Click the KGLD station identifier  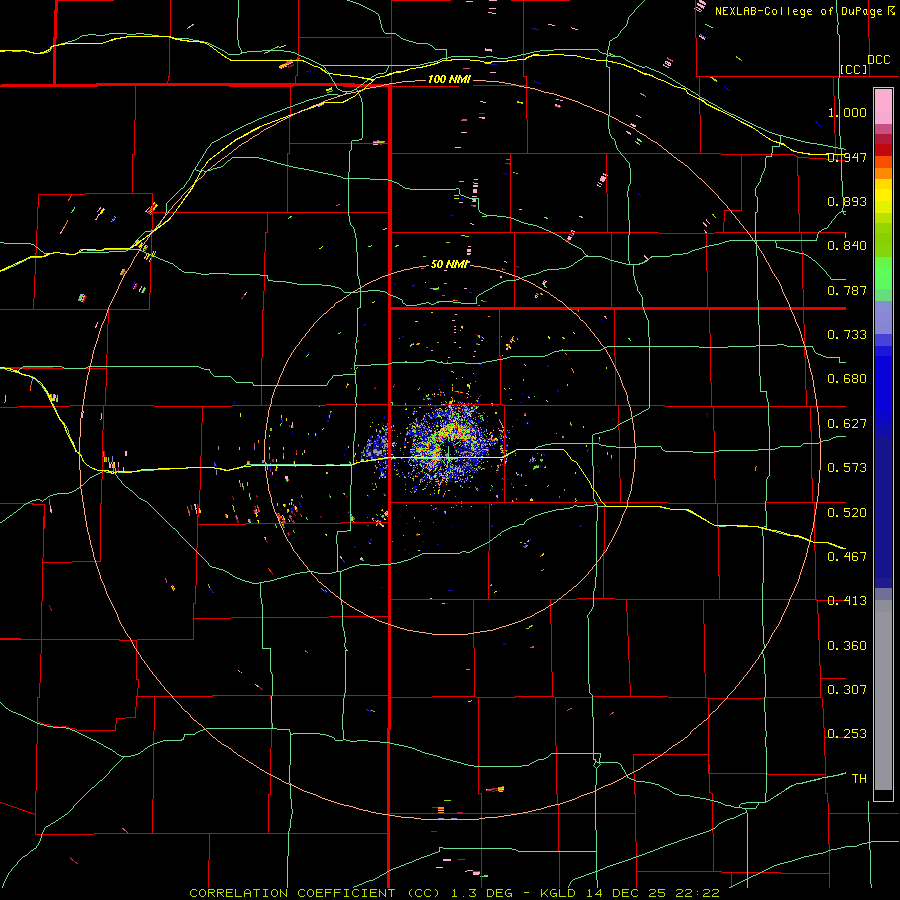click(560, 893)
